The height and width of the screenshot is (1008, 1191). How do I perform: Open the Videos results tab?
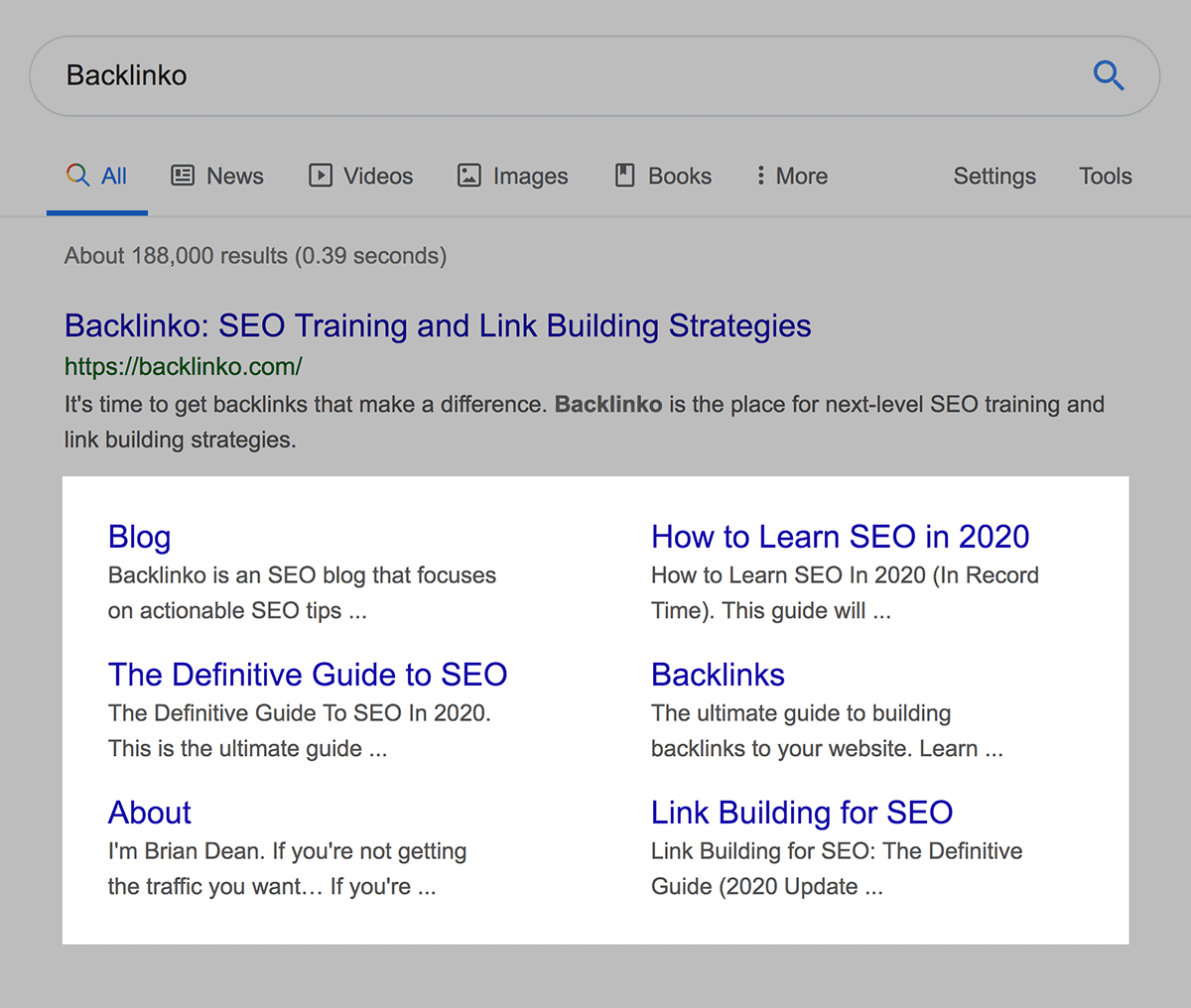[361, 177]
